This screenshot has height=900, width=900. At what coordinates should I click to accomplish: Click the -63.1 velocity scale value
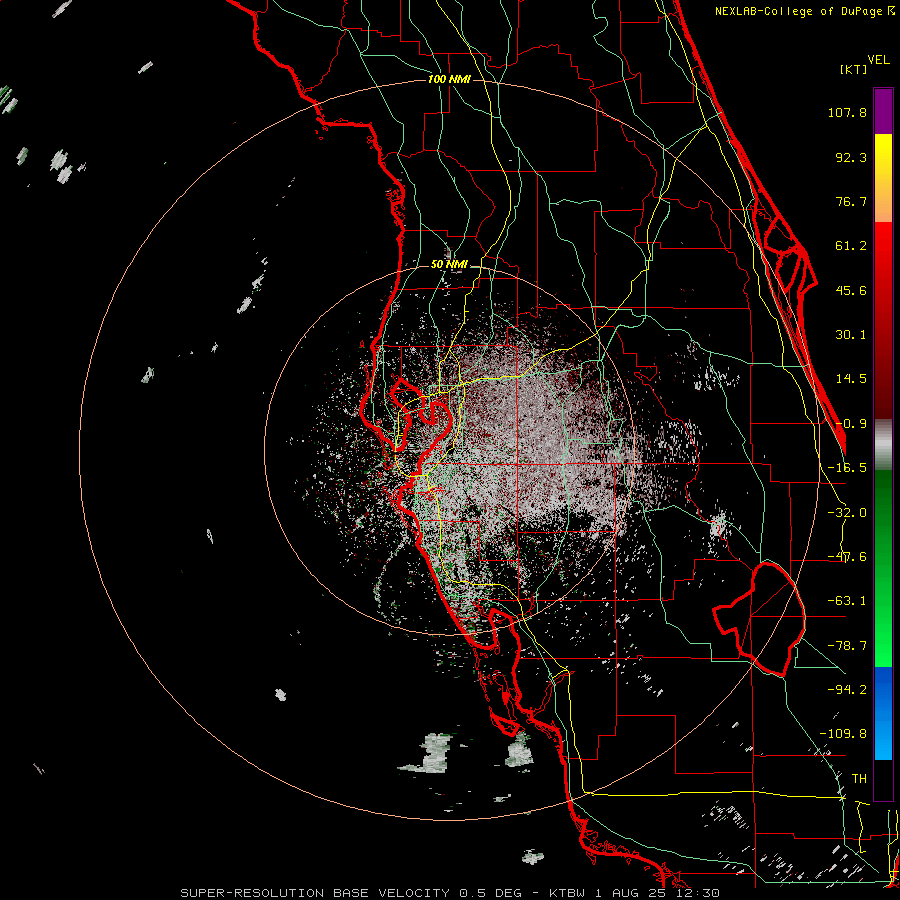[847, 601]
